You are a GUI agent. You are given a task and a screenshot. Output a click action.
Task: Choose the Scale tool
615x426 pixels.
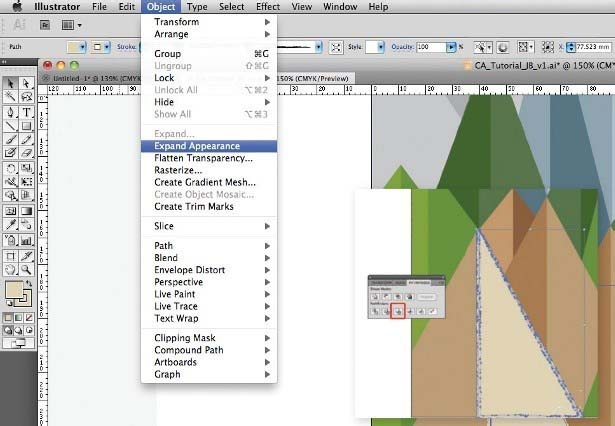point(26,168)
